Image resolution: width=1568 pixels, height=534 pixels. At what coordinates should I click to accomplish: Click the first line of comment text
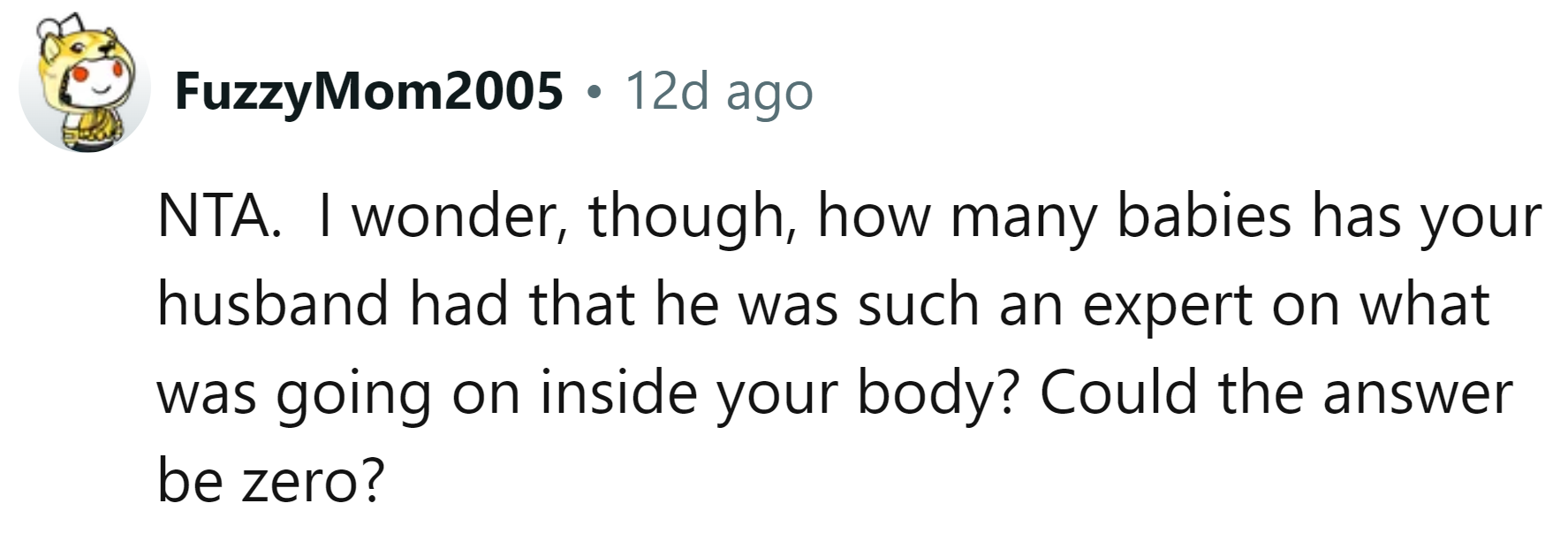point(848,217)
